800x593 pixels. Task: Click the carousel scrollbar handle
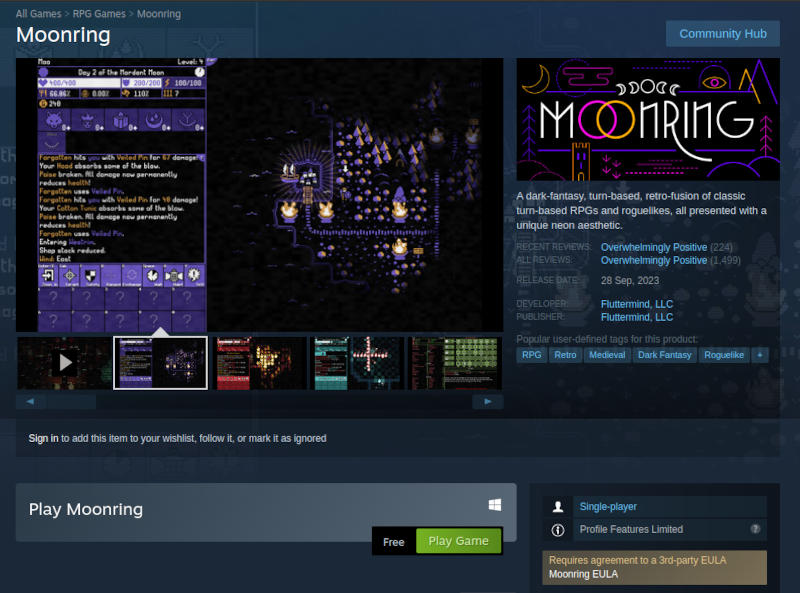[70, 400]
